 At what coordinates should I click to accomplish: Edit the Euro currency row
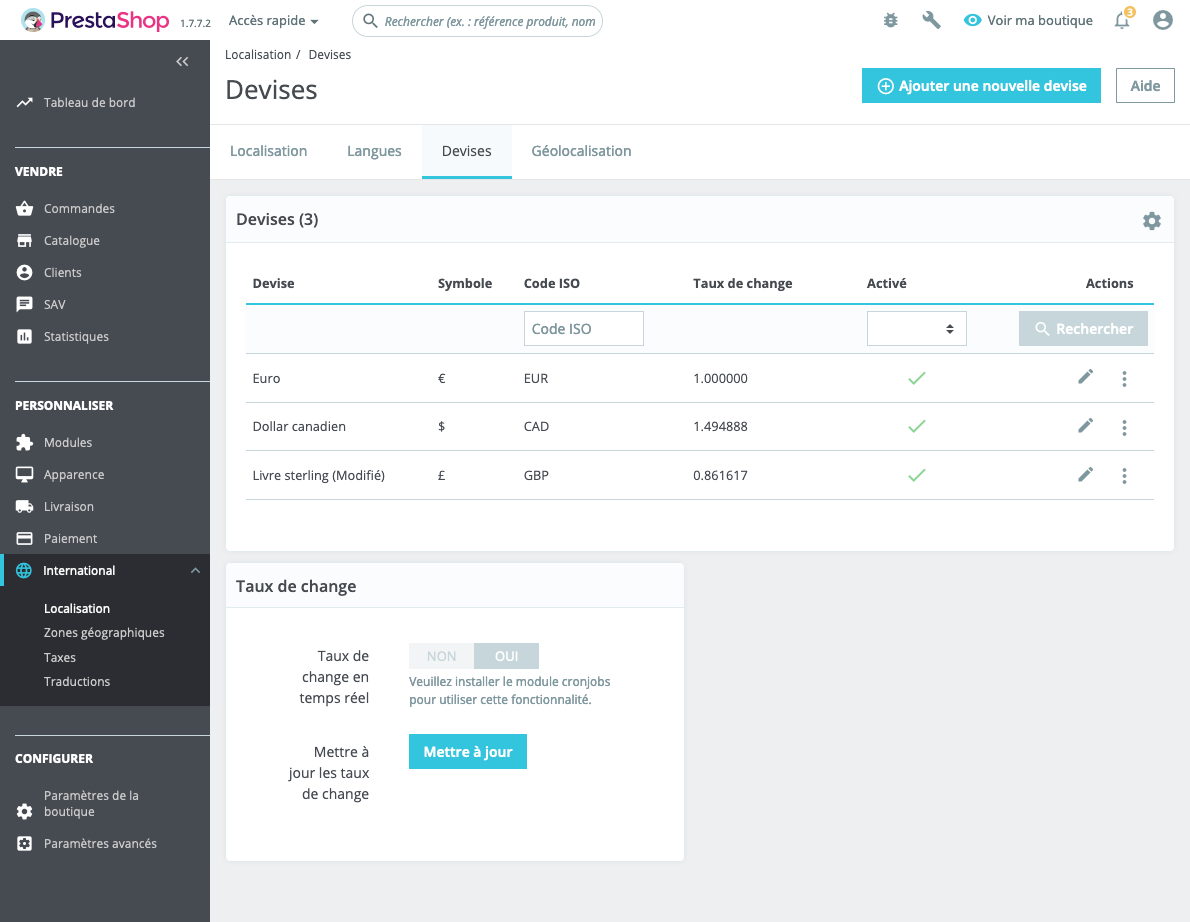(x=1085, y=377)
